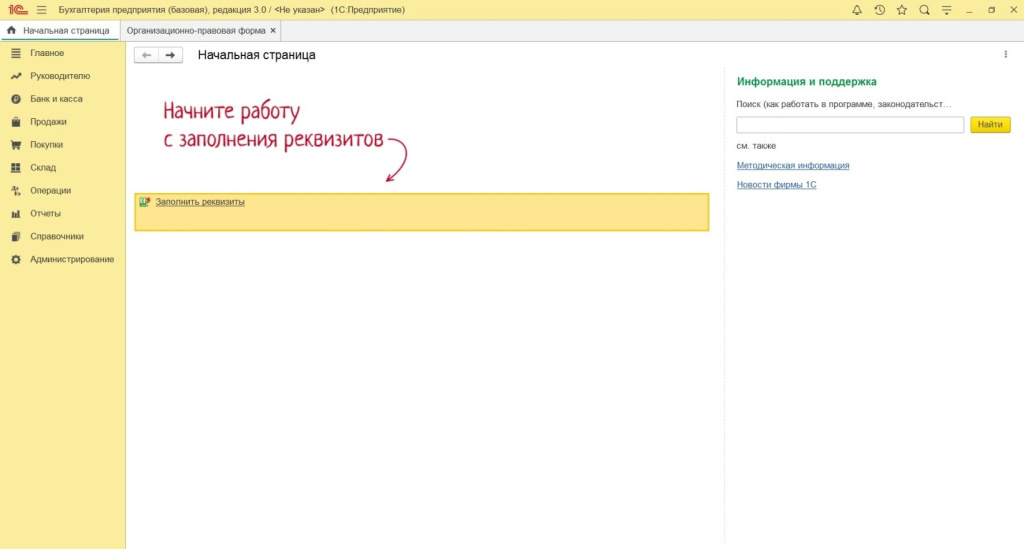Open the Банк и касса section

pyautogui.click(x=56, y=99)
